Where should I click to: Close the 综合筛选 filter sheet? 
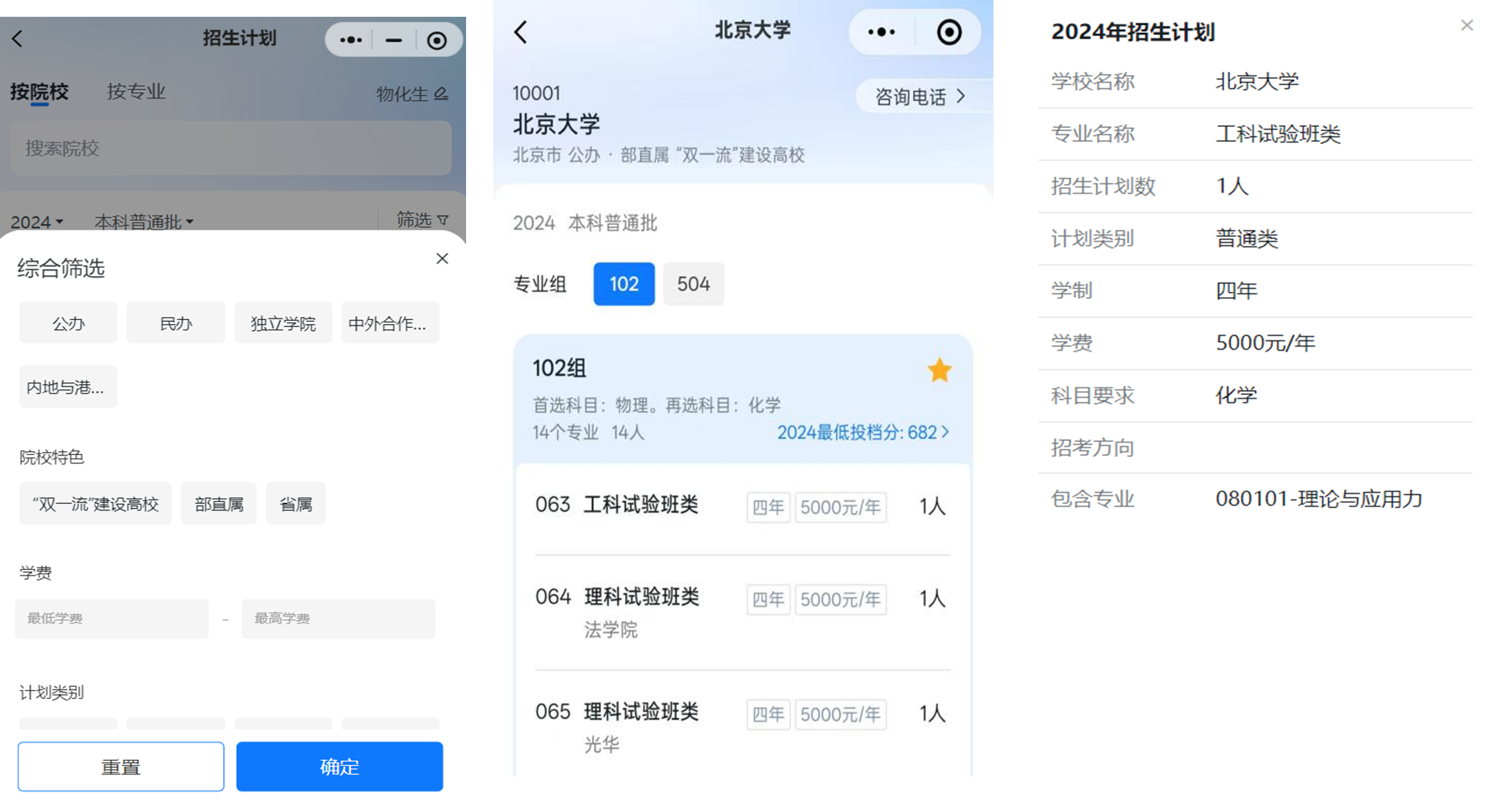(x=442, y=259)
